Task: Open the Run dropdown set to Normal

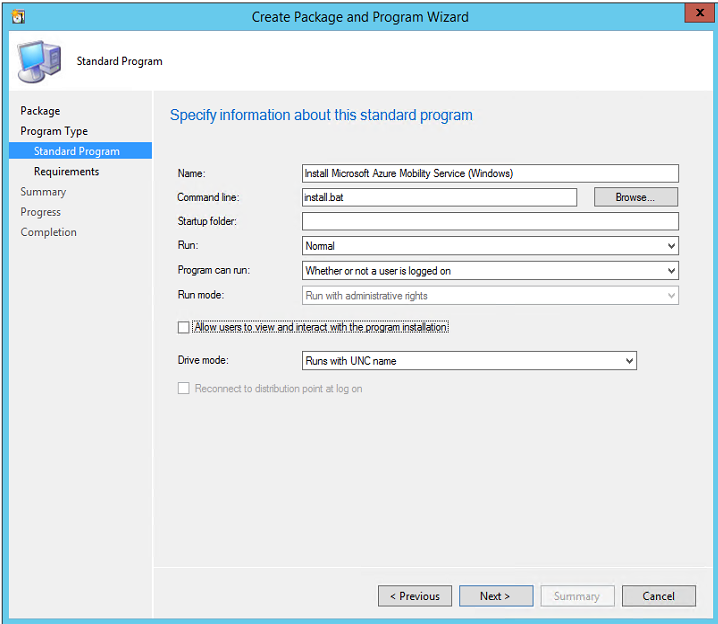Action: coord(490,246)
